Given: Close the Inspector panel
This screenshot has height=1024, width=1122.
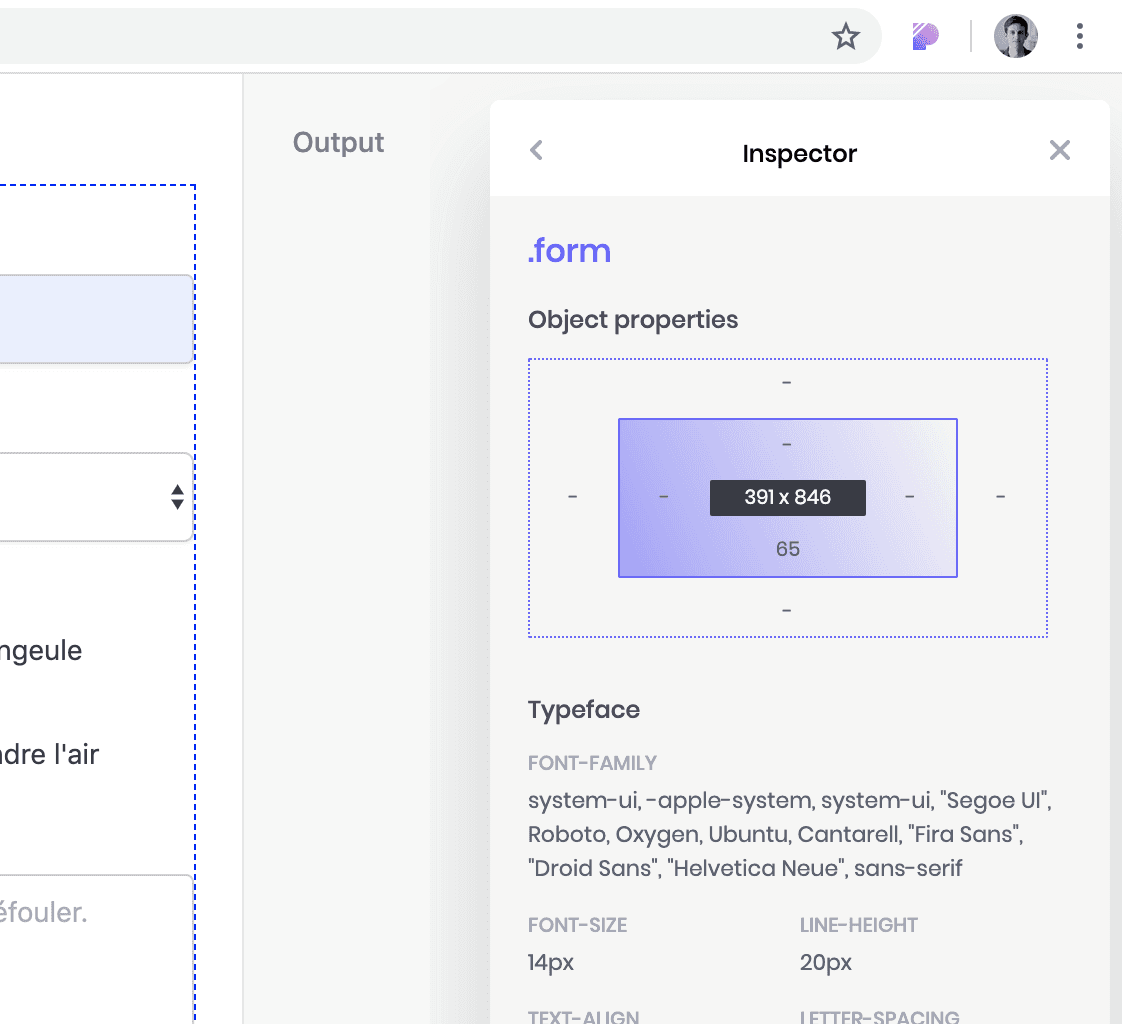Looking at the screenshot, I should [x=1059, y=150].
